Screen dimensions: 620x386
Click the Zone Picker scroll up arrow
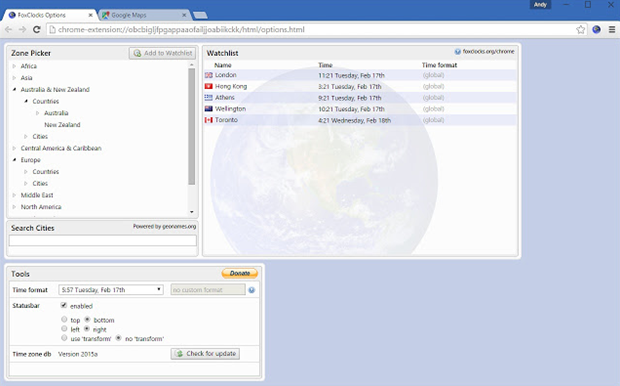click(192, 64)
